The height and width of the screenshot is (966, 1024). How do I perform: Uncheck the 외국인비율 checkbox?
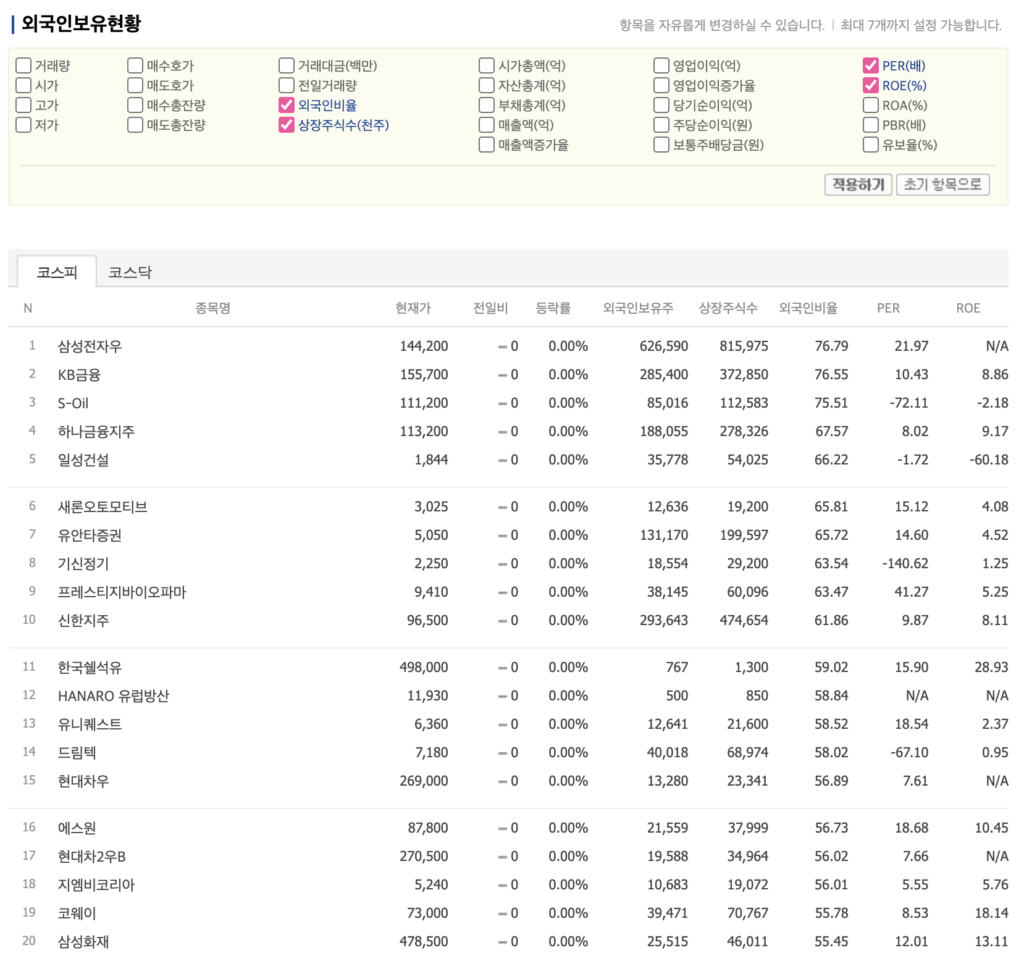[x=287, y=105]
